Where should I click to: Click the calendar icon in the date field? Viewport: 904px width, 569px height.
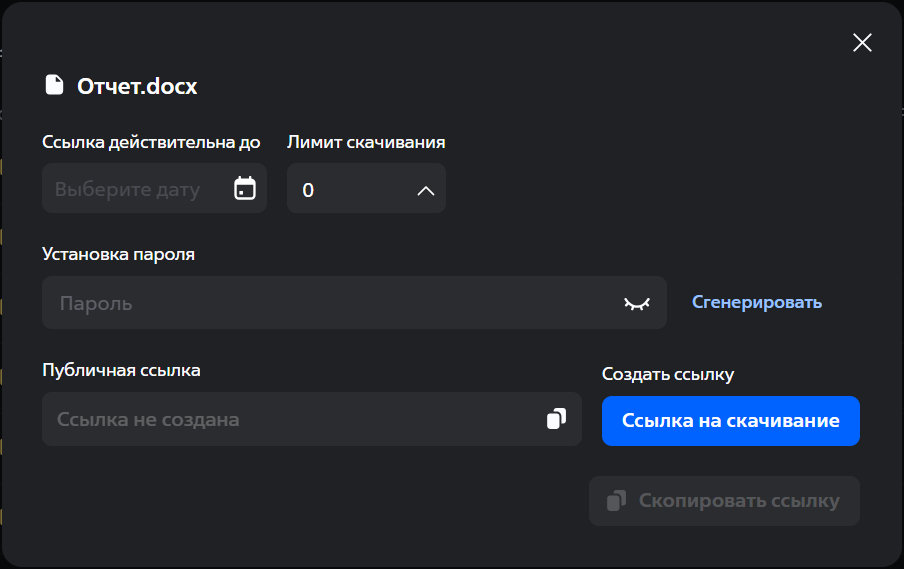pos(245,188)
